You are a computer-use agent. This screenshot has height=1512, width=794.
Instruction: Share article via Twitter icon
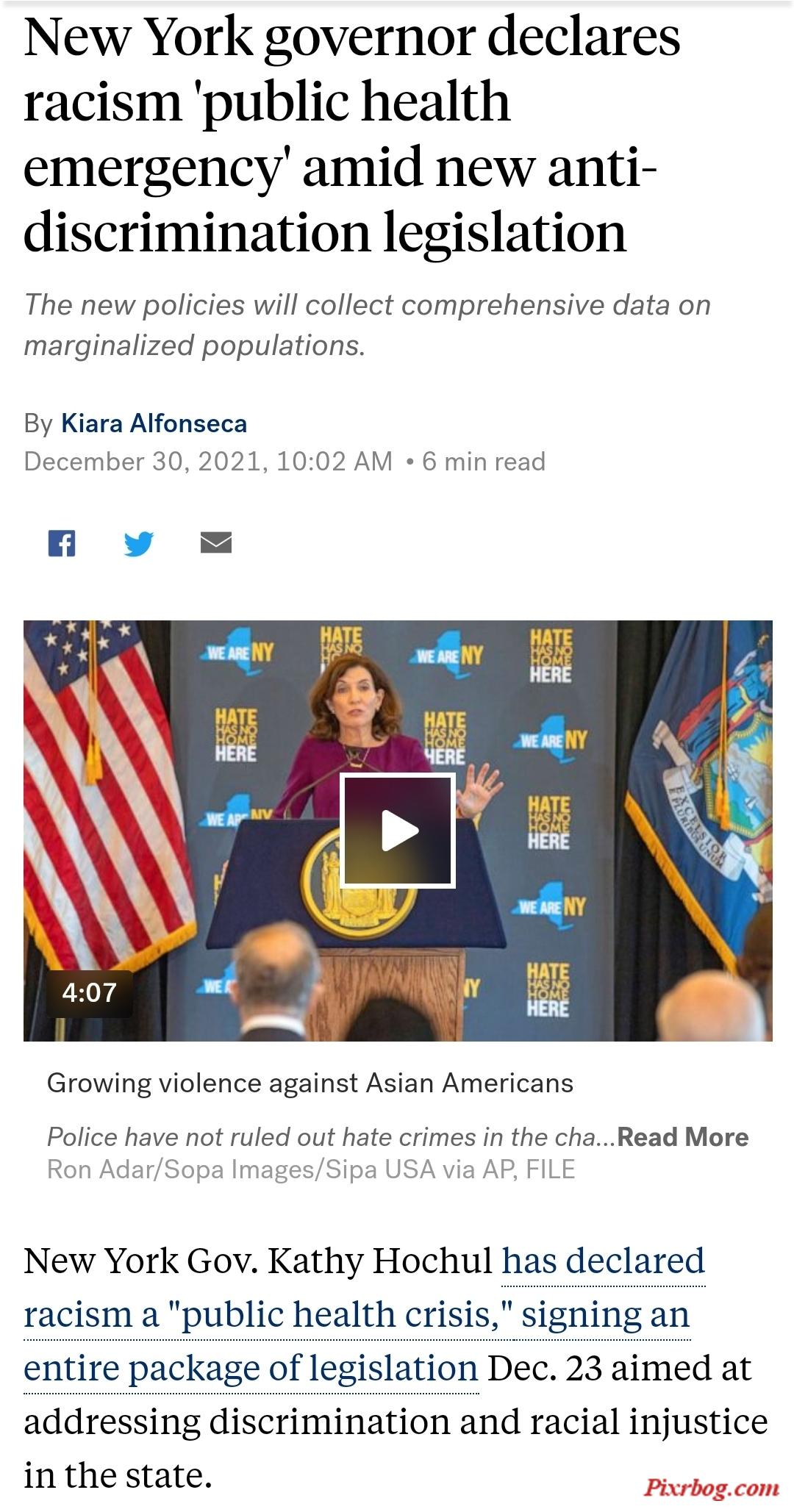tap(138, 543)
